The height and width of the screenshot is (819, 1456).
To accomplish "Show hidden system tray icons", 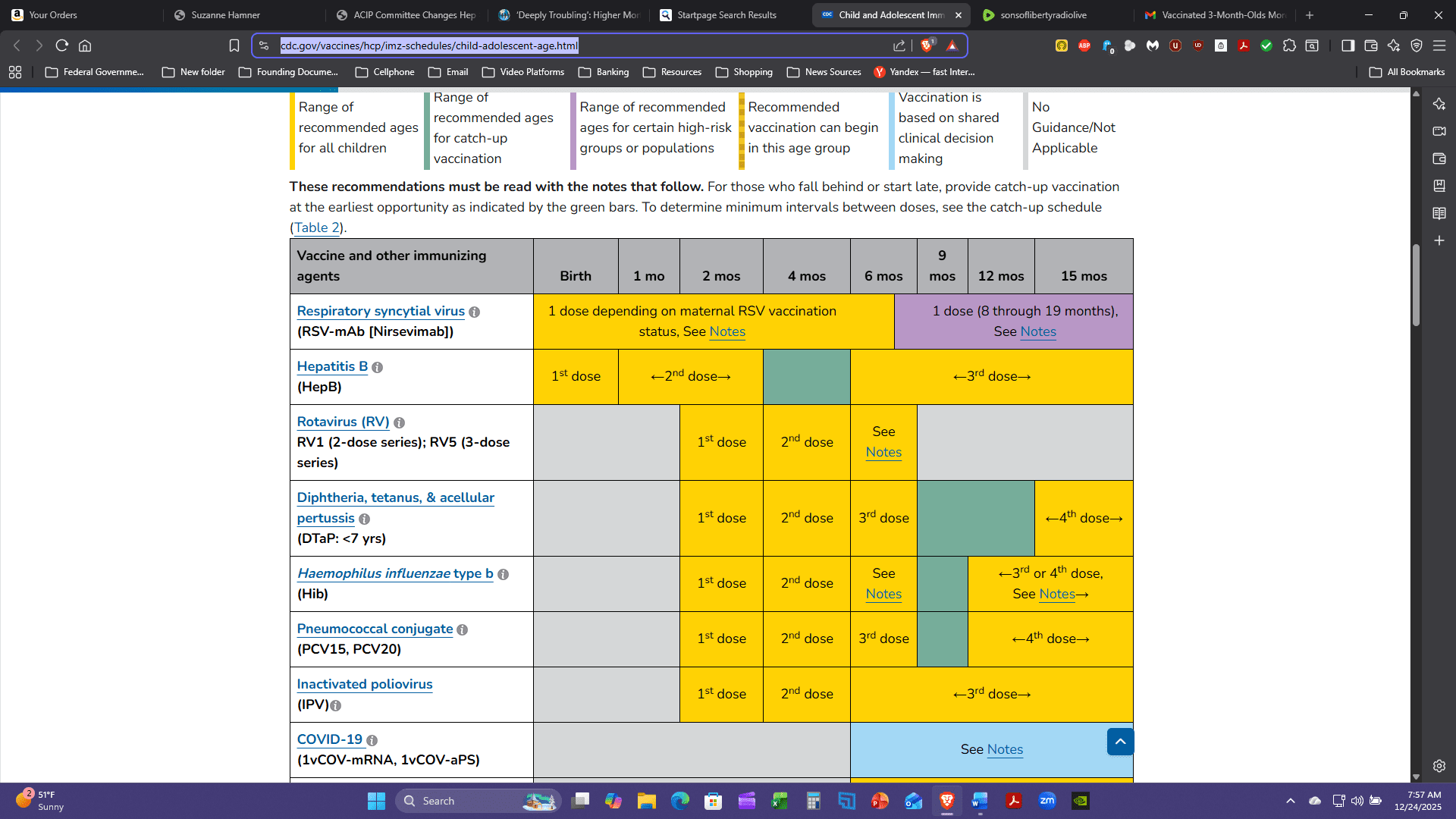I will 1291,801.
